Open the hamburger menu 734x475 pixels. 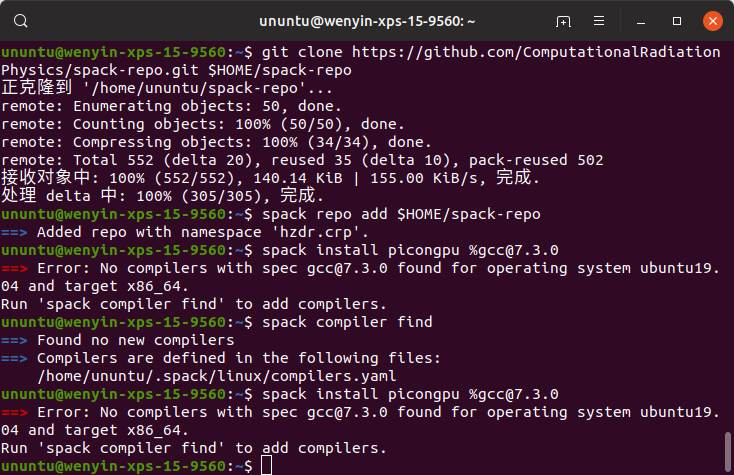click(599, 21)
